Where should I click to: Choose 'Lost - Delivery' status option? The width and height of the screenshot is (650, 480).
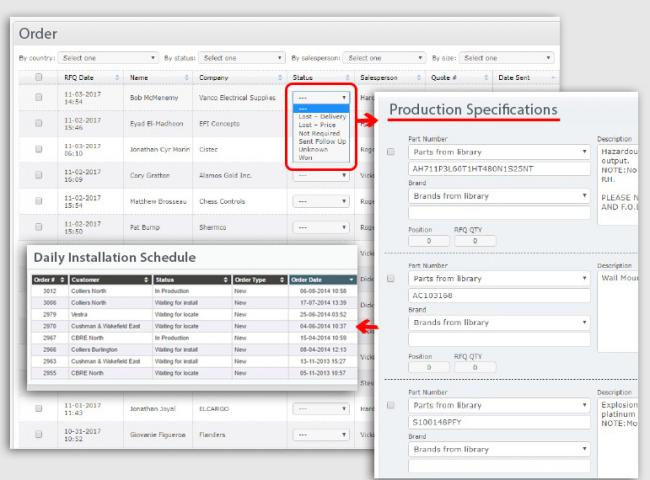pyautogui.click(x=322, y=116)
